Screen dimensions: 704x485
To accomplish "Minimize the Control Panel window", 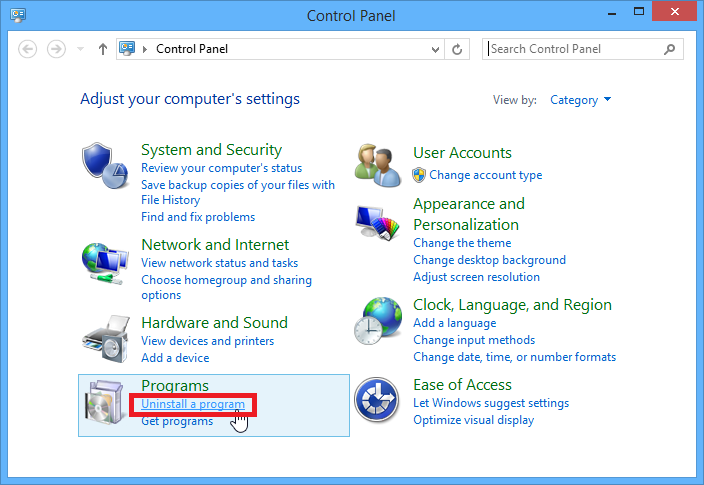I will tap(612, 12).
